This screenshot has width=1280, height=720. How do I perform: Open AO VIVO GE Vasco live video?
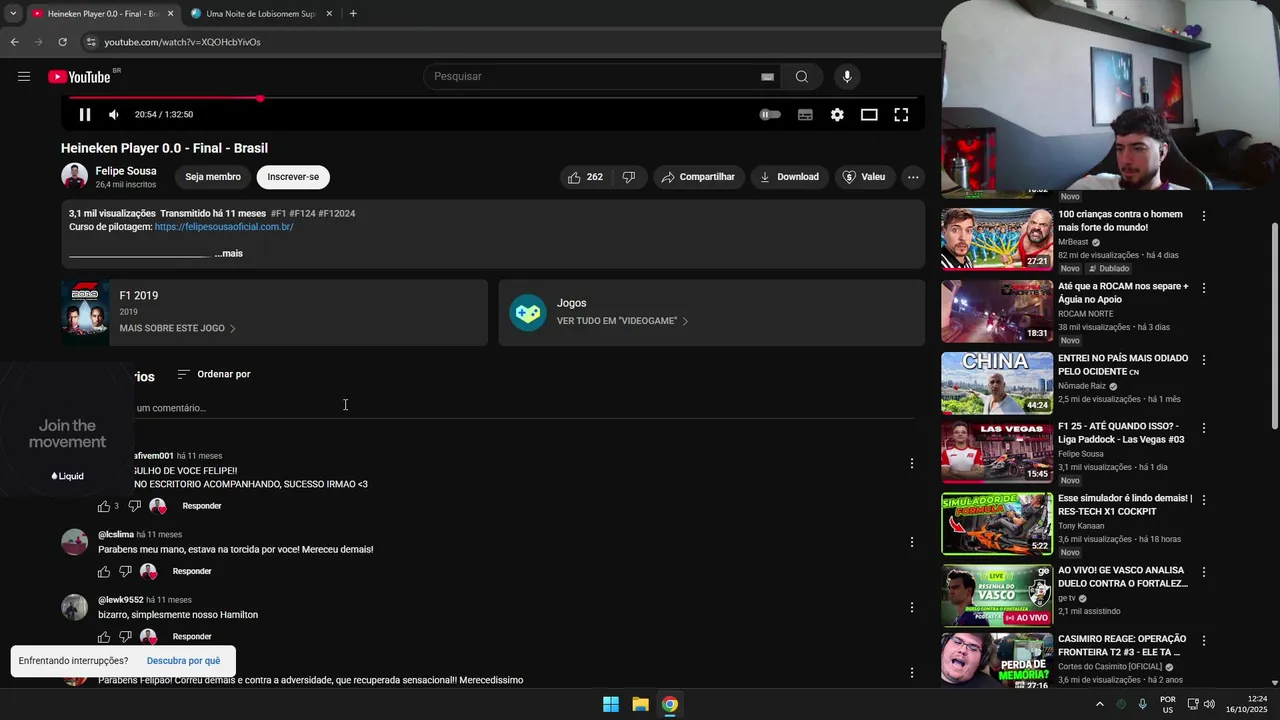pyautogui.click(x=997, y=596)
